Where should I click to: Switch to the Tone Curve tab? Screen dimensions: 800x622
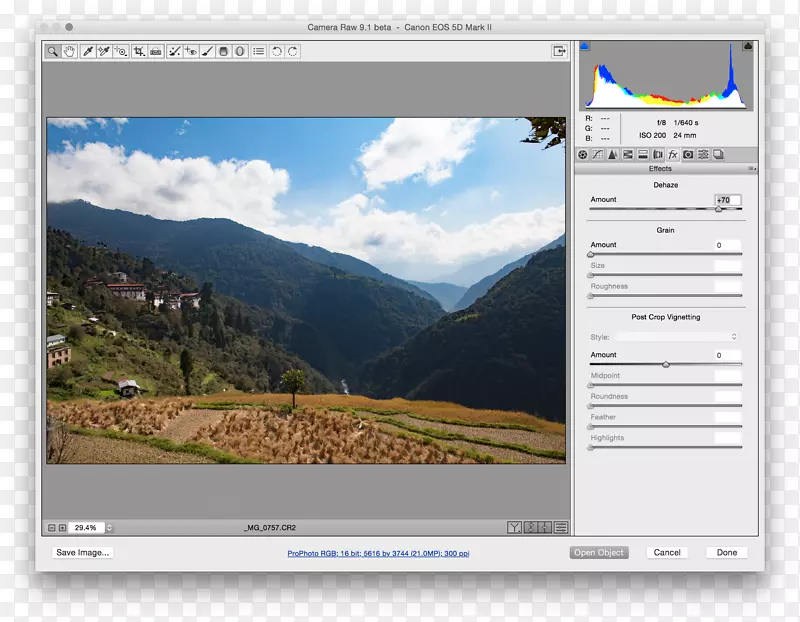pyautogui.click(x=597, y=154)
